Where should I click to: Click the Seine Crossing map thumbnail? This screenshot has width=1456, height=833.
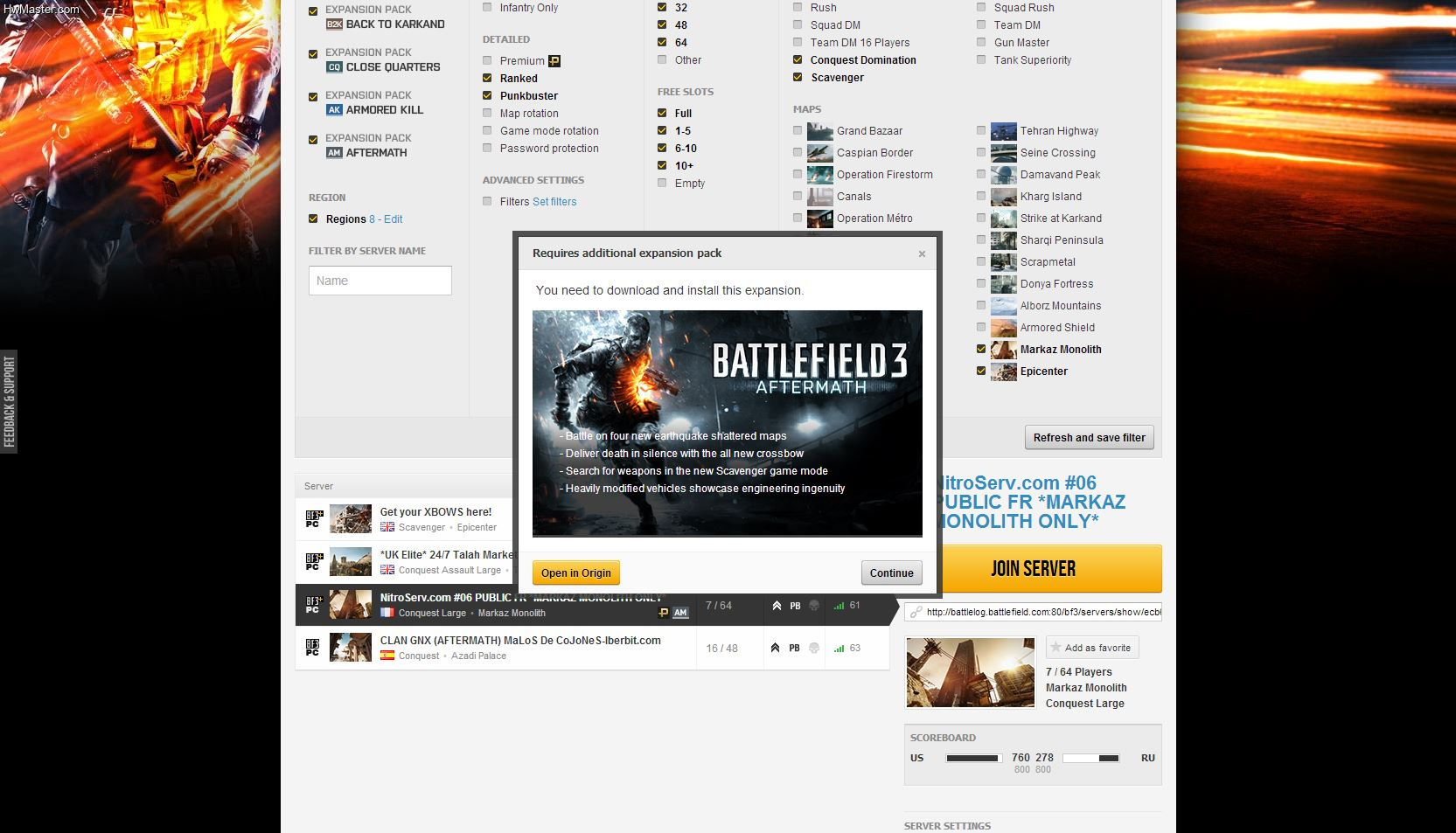[x=1004, y=153]
